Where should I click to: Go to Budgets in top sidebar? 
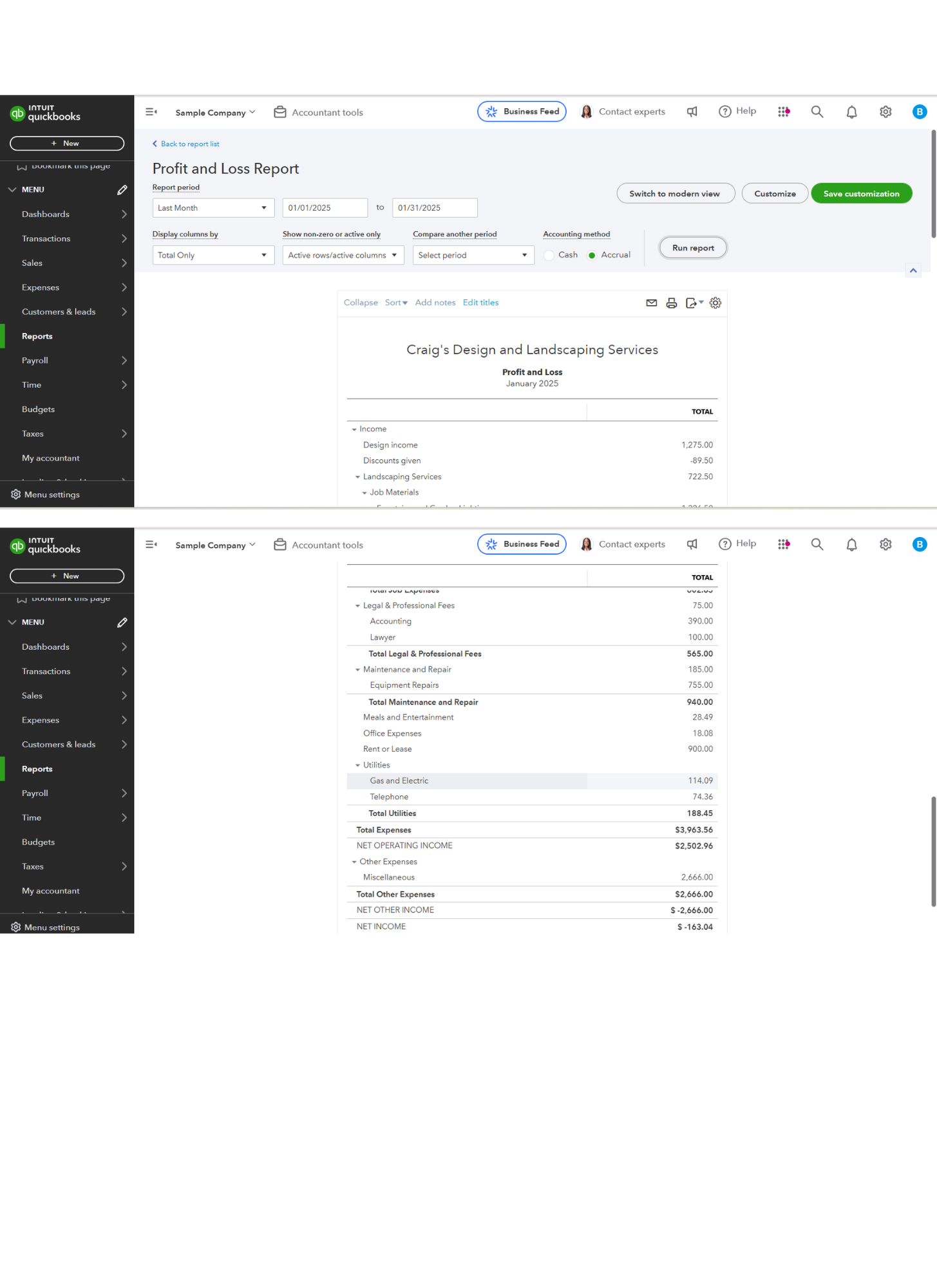(x=67, y=410)
